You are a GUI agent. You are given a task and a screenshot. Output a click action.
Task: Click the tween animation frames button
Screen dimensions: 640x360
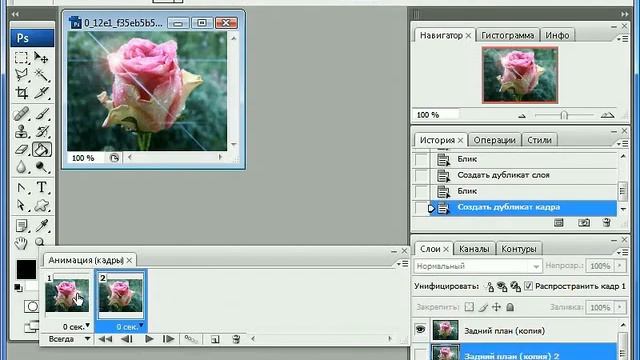point(191,339)
